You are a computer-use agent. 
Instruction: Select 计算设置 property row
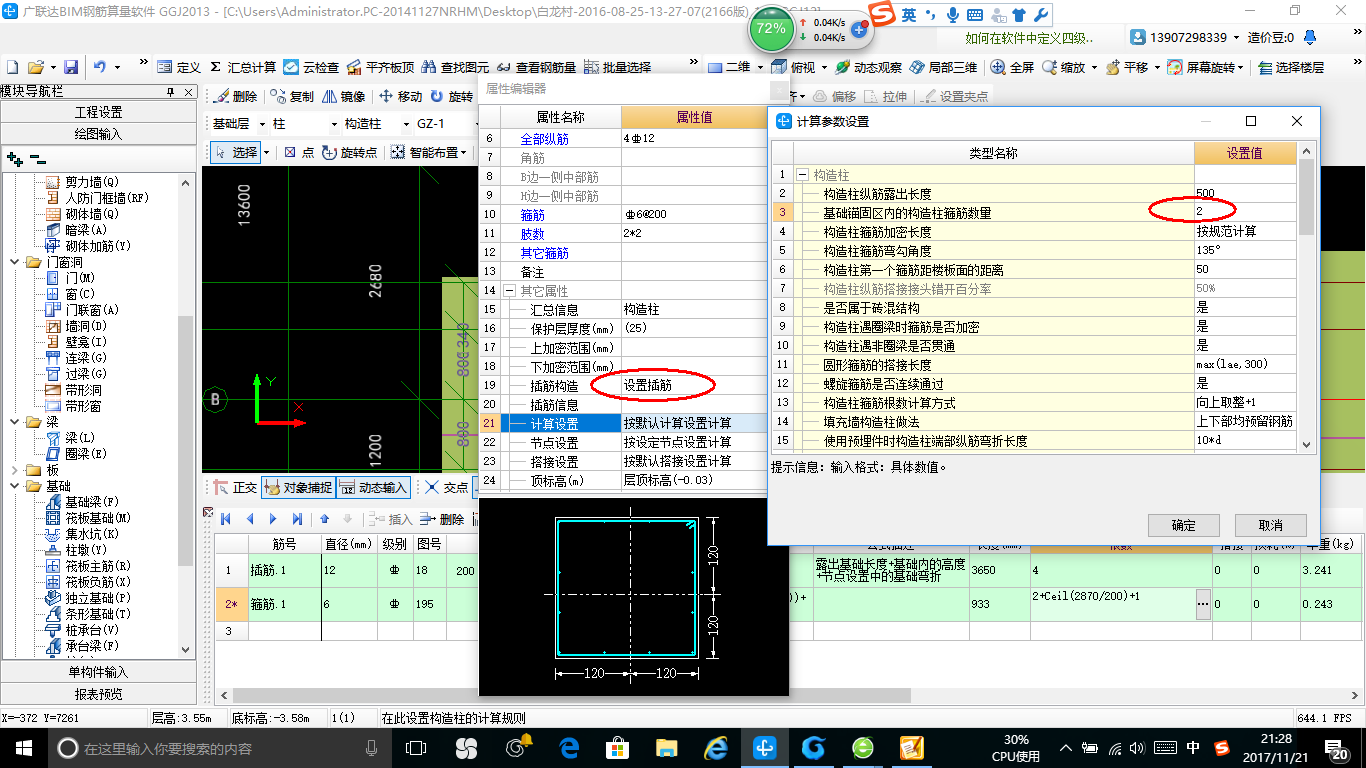point(625,423)
